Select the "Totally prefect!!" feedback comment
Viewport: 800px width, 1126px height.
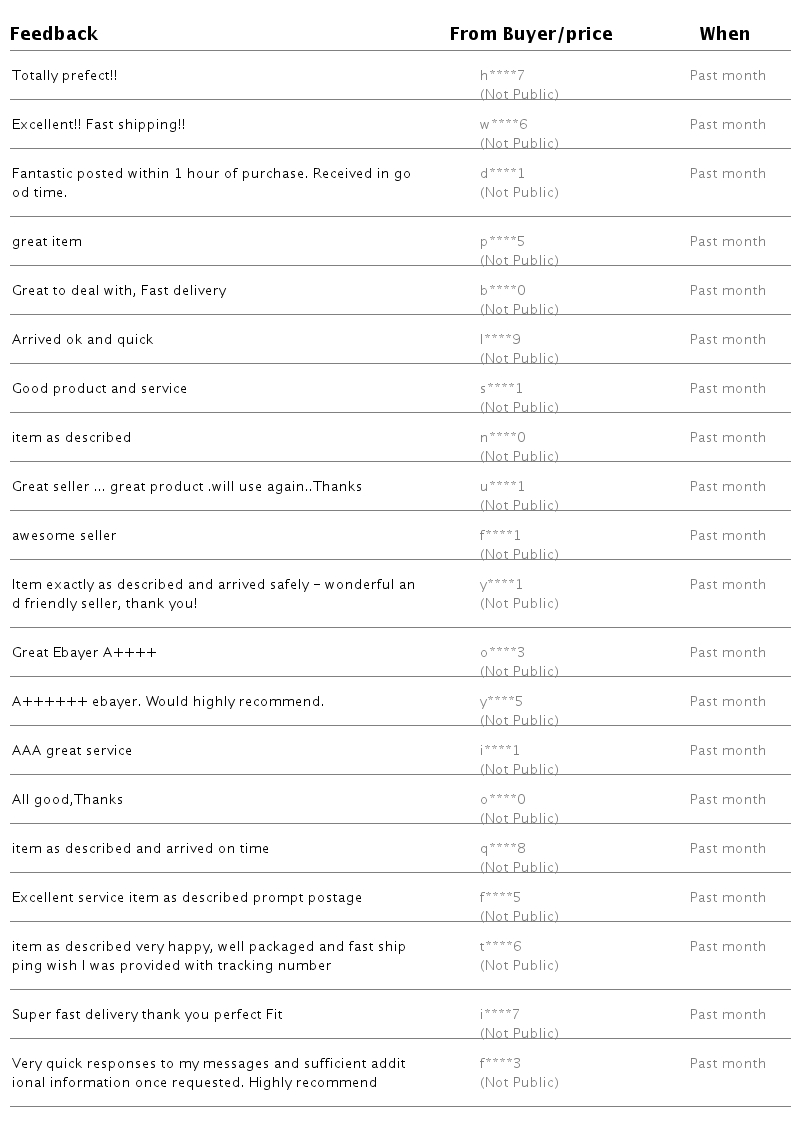tap(65, 76)
